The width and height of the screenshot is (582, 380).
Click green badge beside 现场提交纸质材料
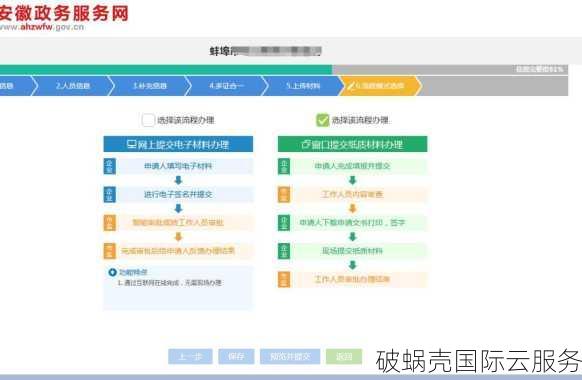coord(284,251)
